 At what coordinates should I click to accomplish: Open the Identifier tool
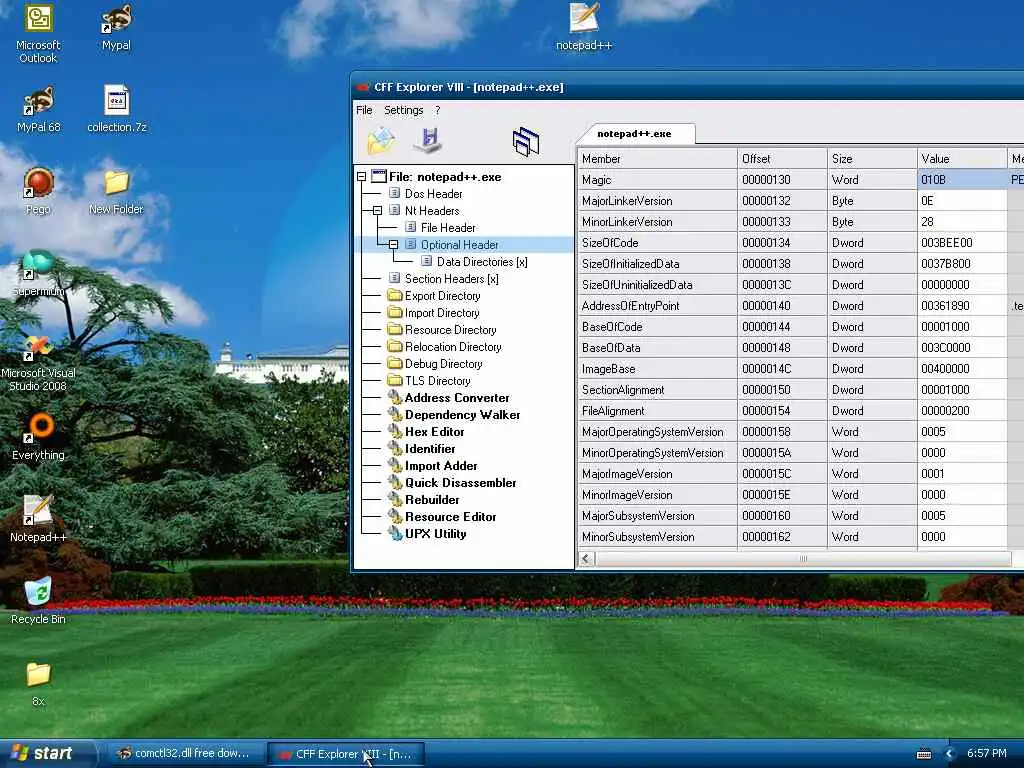click(430, 449)
